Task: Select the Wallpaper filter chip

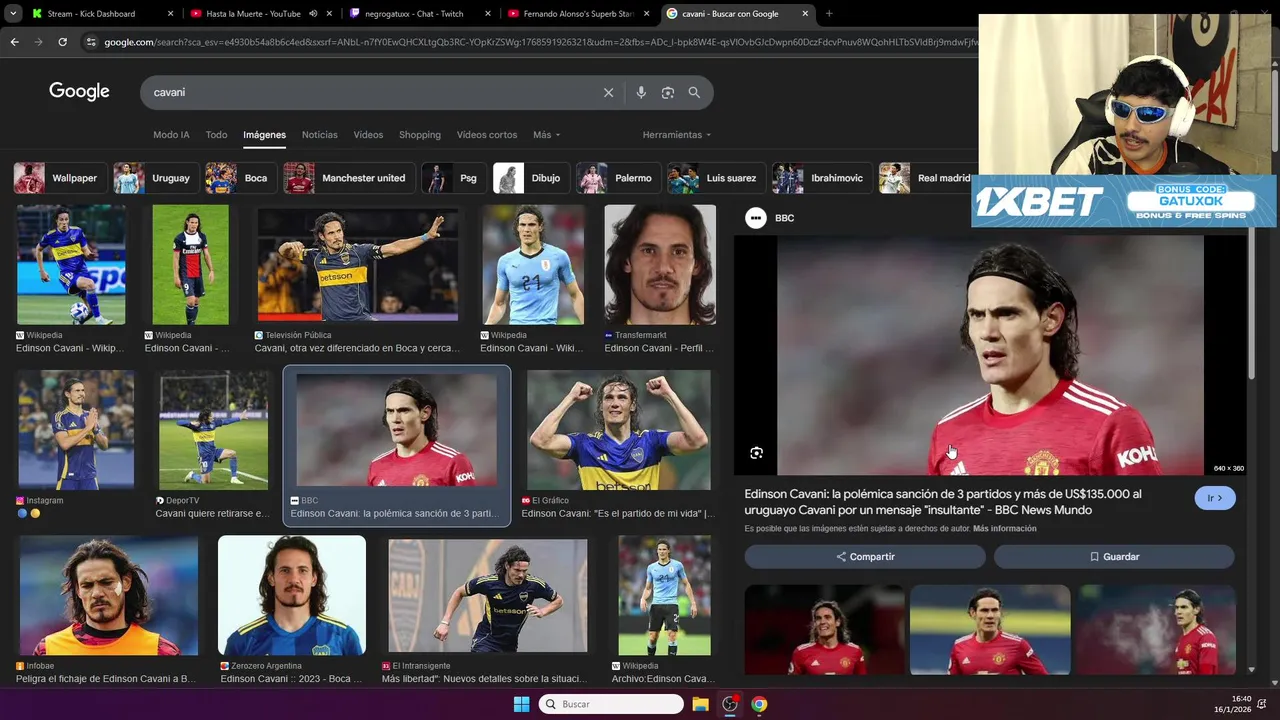Action: (x=59, y=178)
